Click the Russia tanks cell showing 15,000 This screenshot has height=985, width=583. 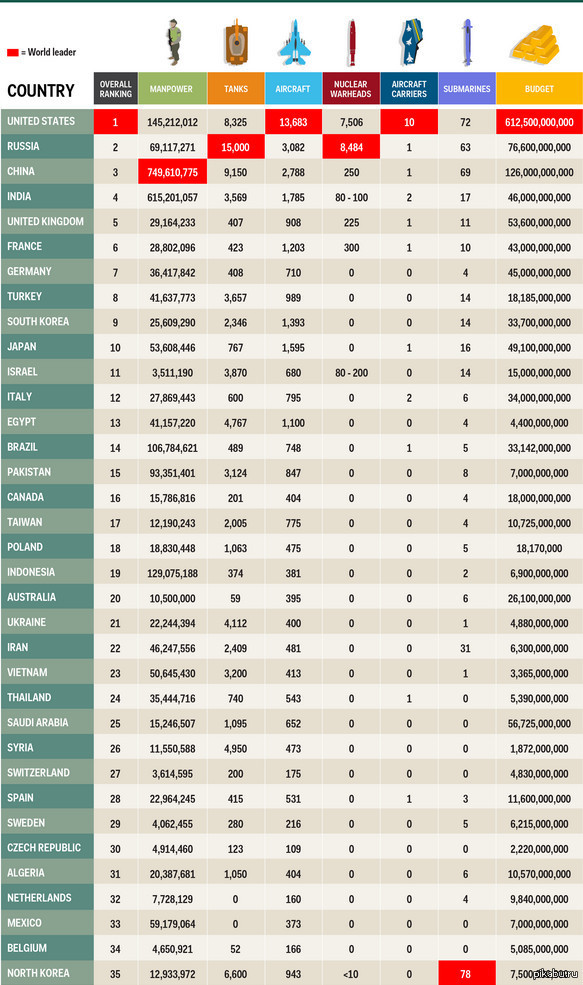[236, 147]
